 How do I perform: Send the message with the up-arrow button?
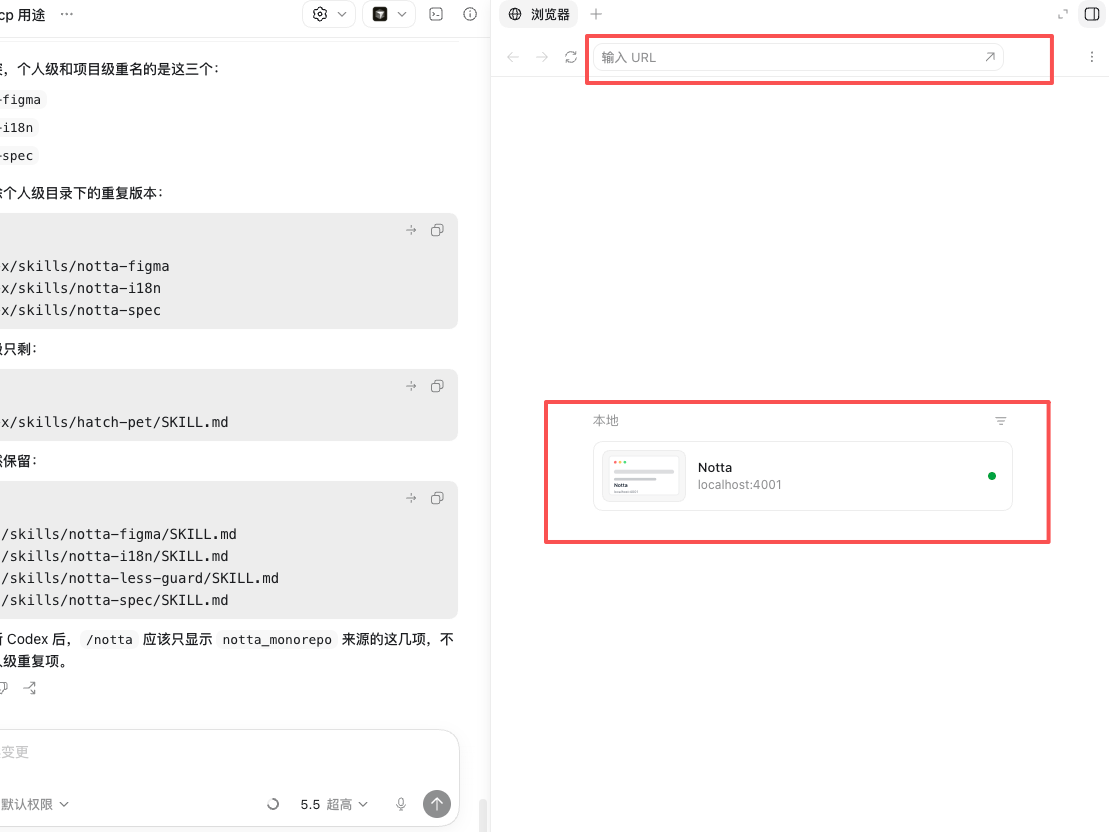tap(437, 804)
